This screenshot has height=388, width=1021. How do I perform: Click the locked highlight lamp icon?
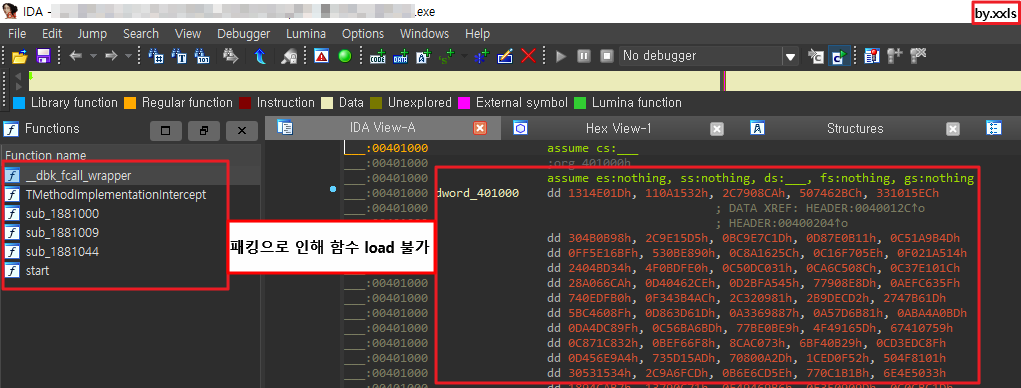(x=290, y=56)
